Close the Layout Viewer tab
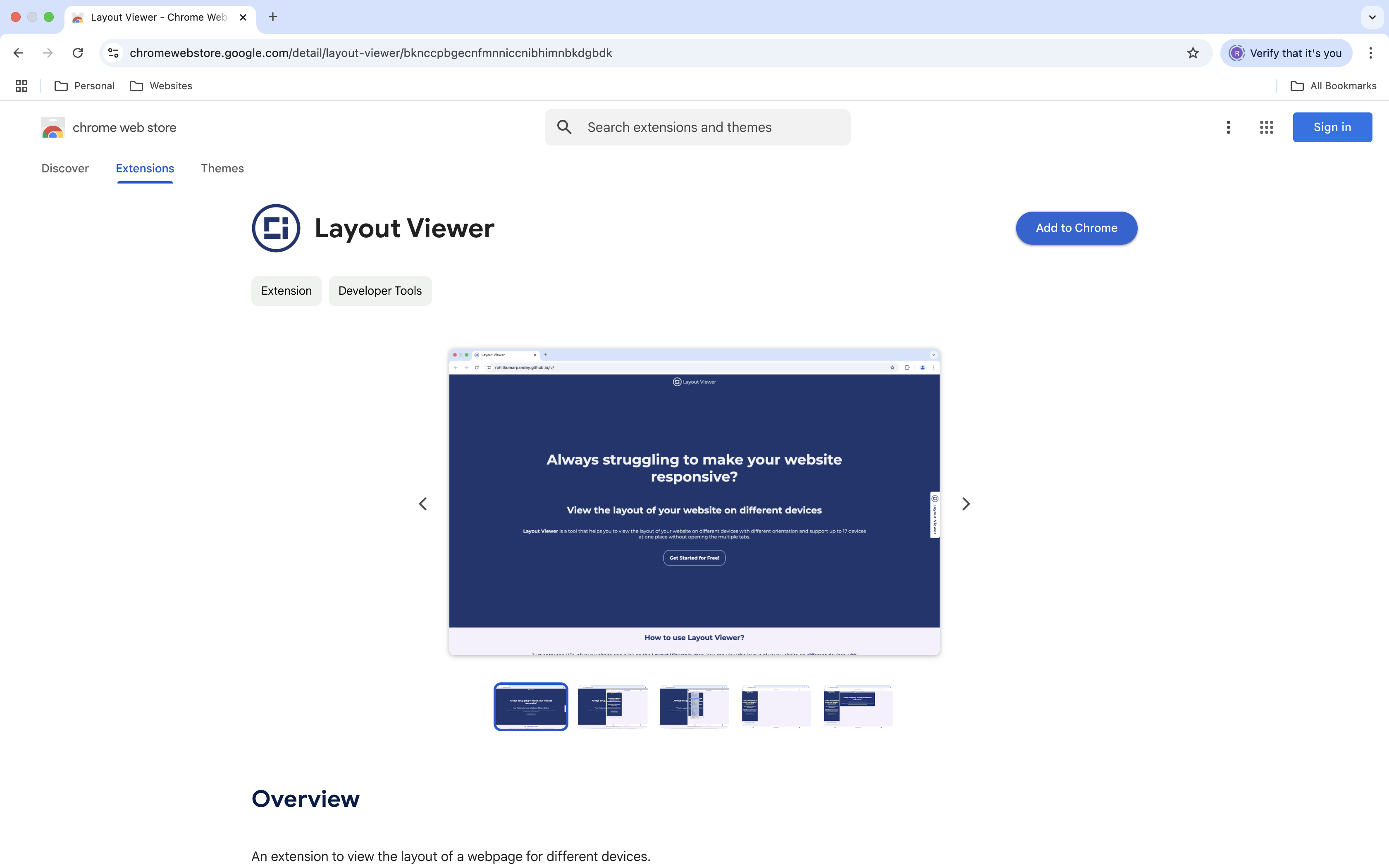1389x868 pixels. (243, 17)
